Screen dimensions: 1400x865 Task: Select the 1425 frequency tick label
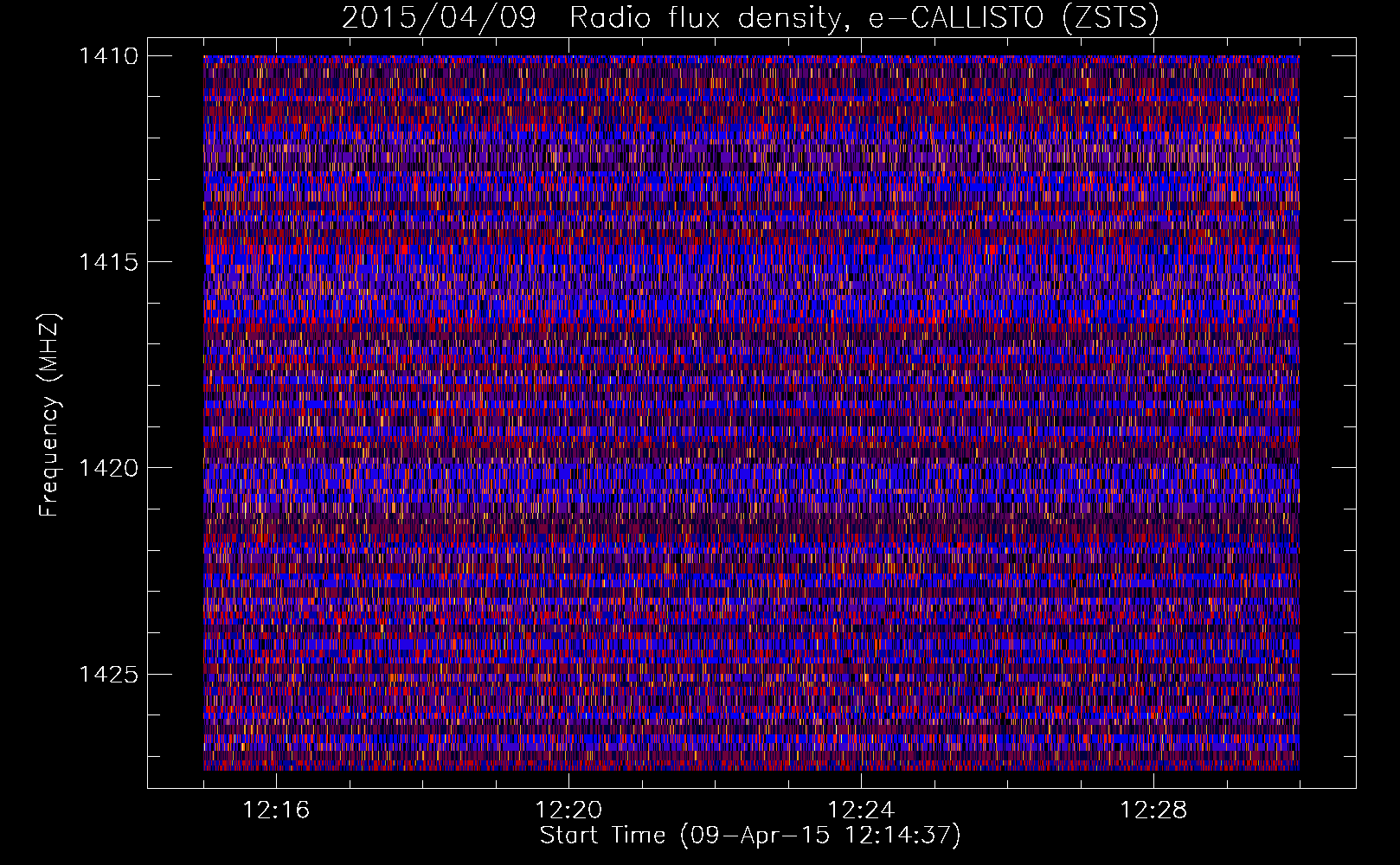click(108, 674)
